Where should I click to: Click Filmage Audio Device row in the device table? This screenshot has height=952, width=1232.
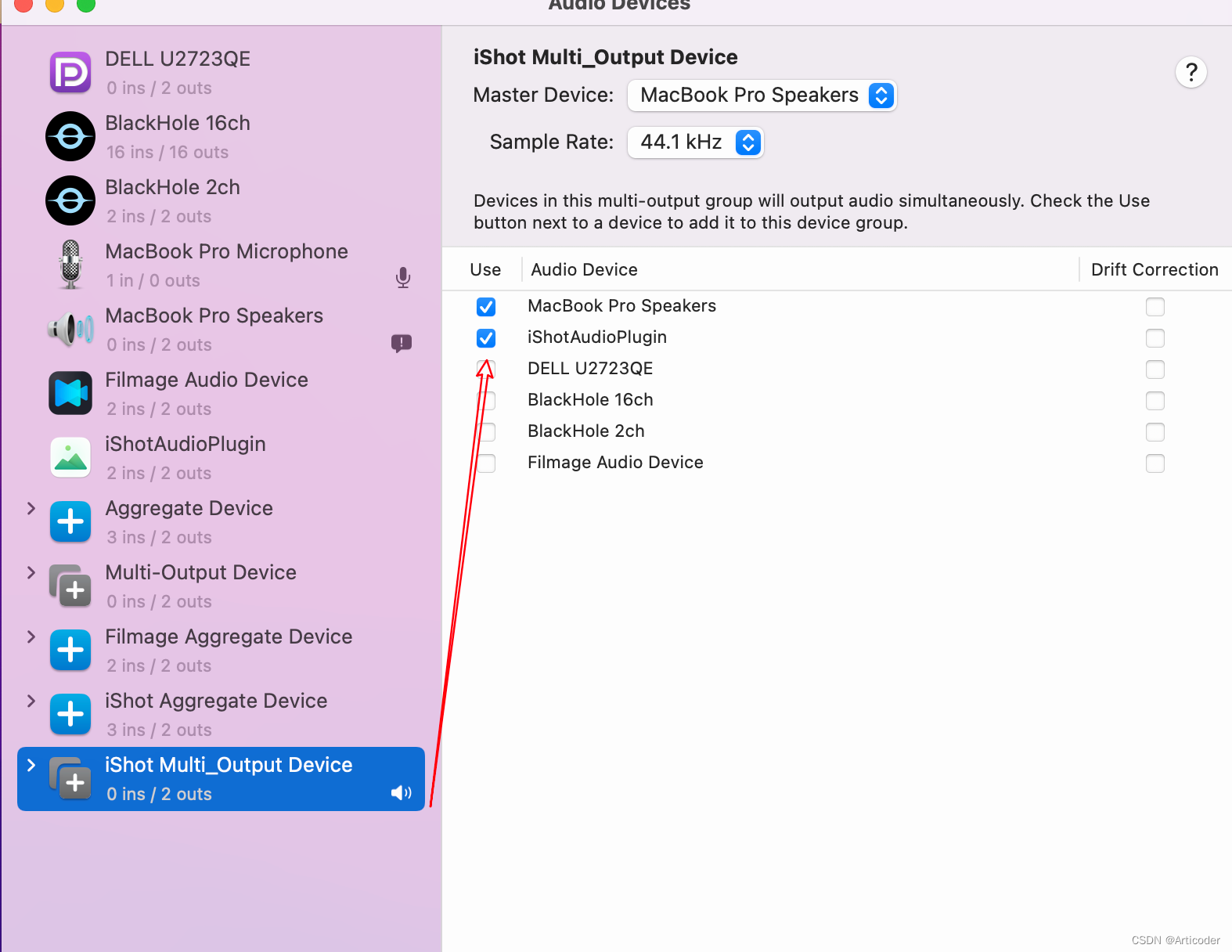click(837, 463)
